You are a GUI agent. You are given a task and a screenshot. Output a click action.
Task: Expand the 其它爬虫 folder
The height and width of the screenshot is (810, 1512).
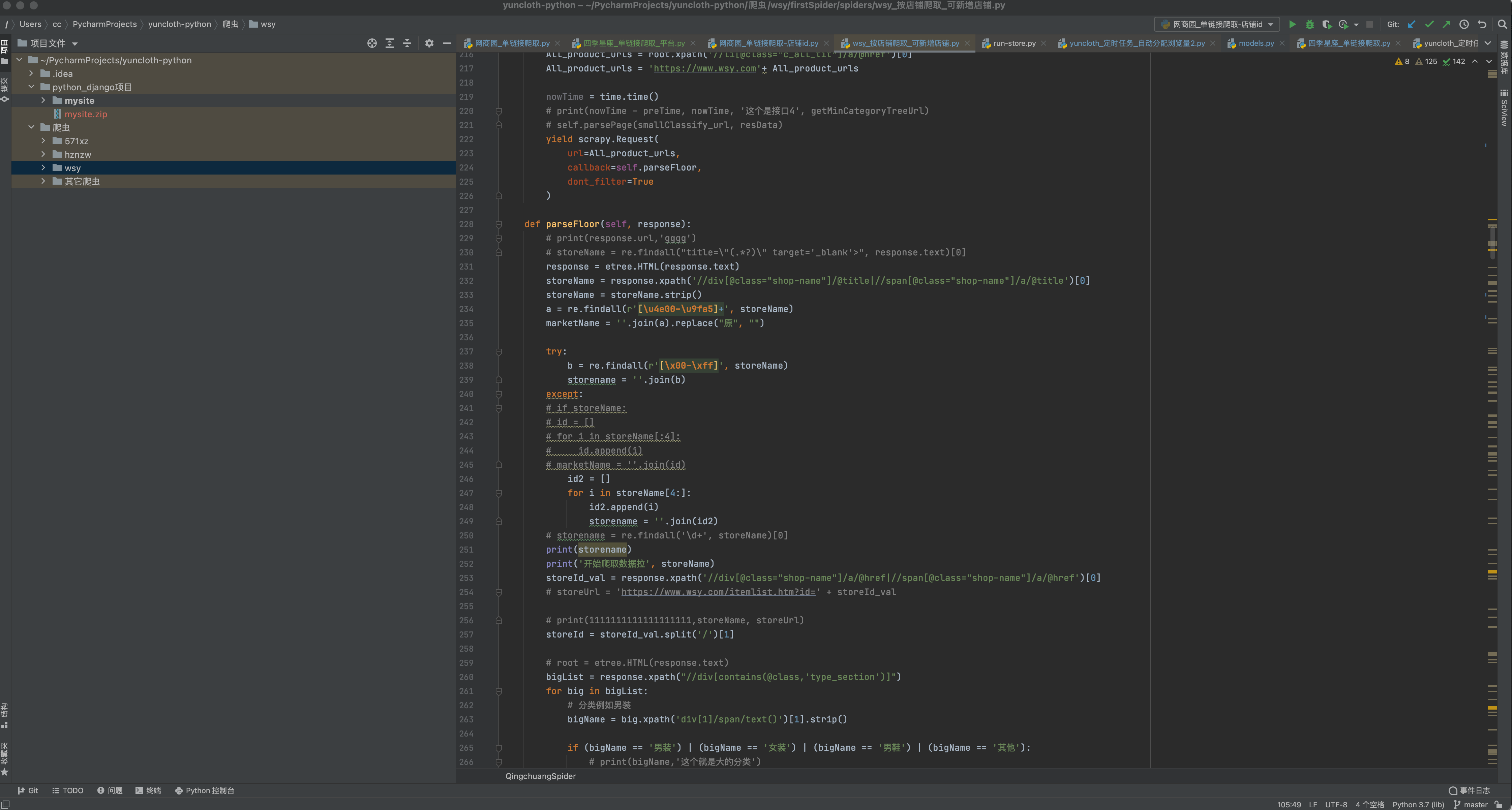tap(43, 181)
